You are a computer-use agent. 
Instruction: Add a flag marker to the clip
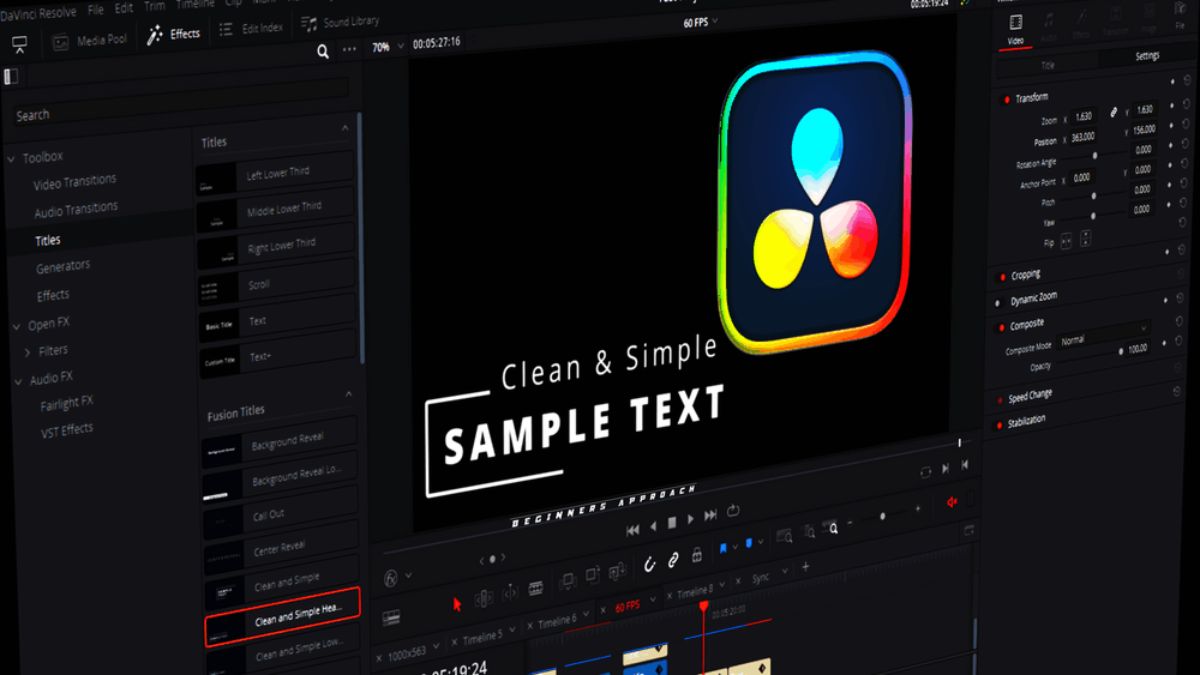coord(724,546)
